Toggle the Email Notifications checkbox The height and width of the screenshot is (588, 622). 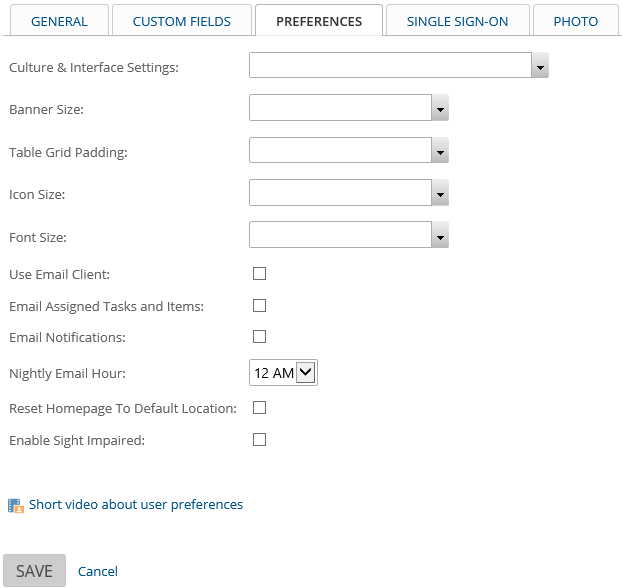click(x=259, y=336)
